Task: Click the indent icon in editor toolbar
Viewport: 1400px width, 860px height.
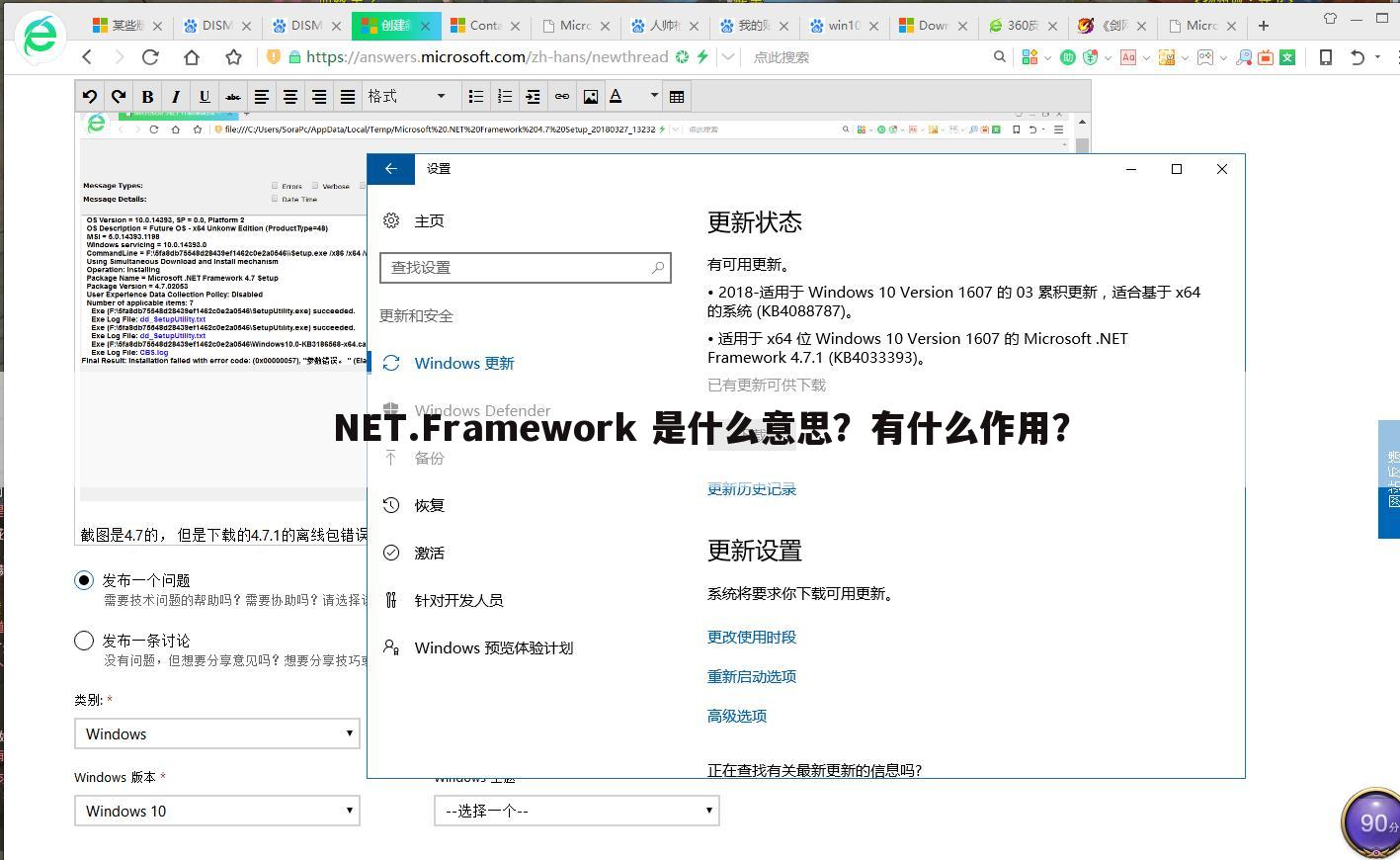Action: (534, 96)
